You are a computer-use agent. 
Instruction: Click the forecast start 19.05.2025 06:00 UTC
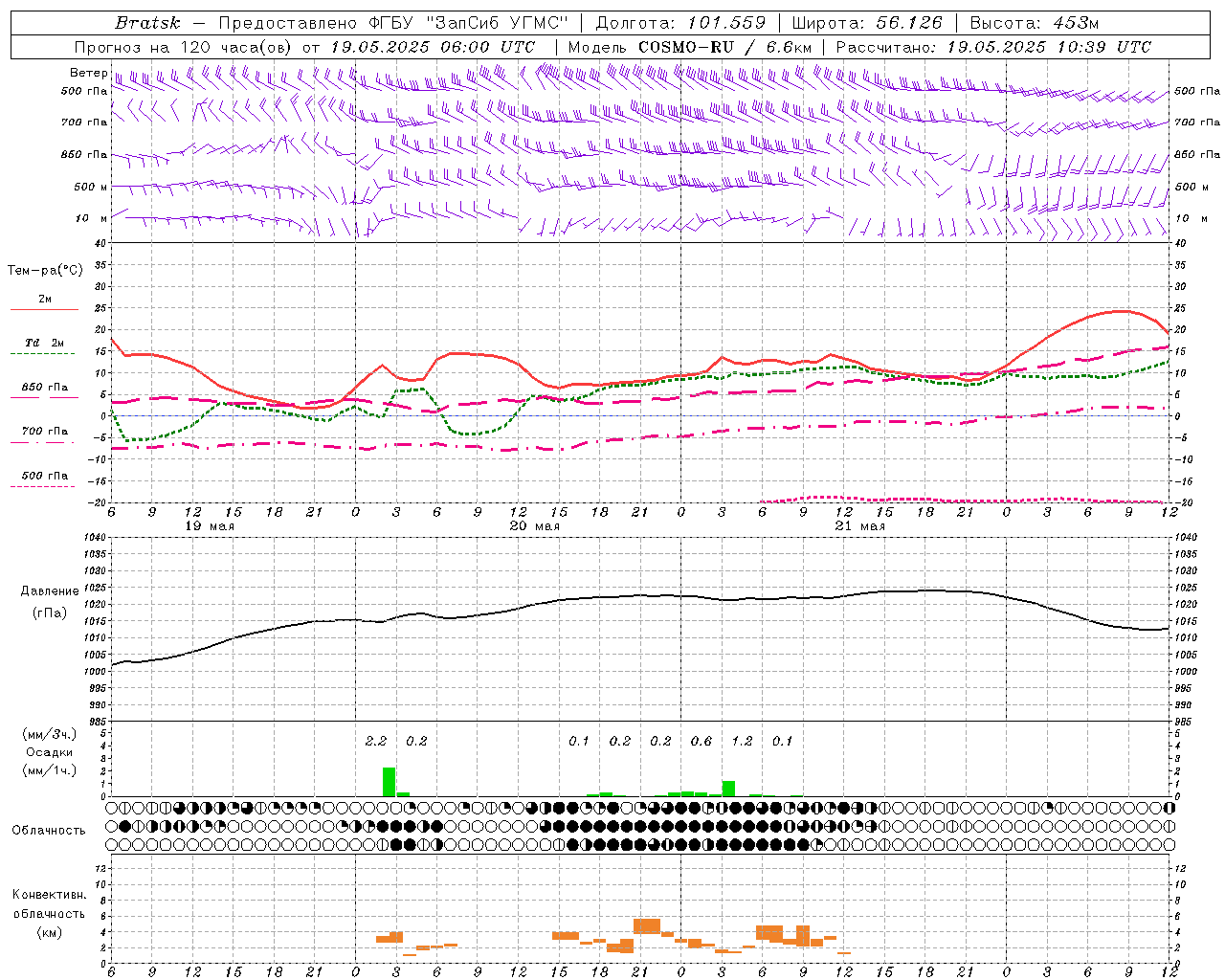pos(433,47)
